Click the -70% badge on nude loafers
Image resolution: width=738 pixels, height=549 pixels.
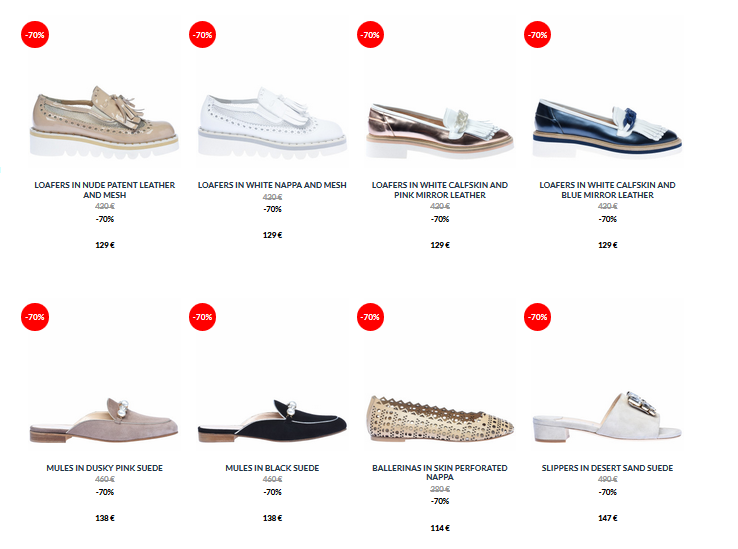pyautogui.click(x=35, y=35)
